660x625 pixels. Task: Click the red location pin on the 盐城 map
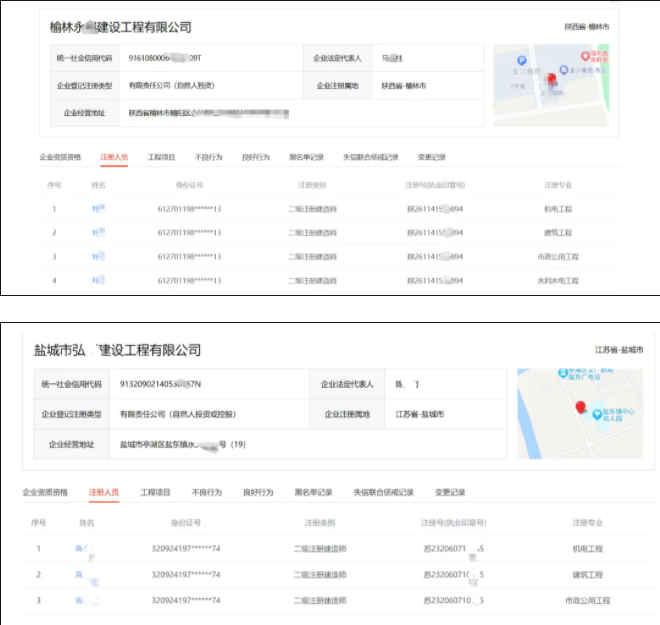pyautogui.click(x=579, y=408)
